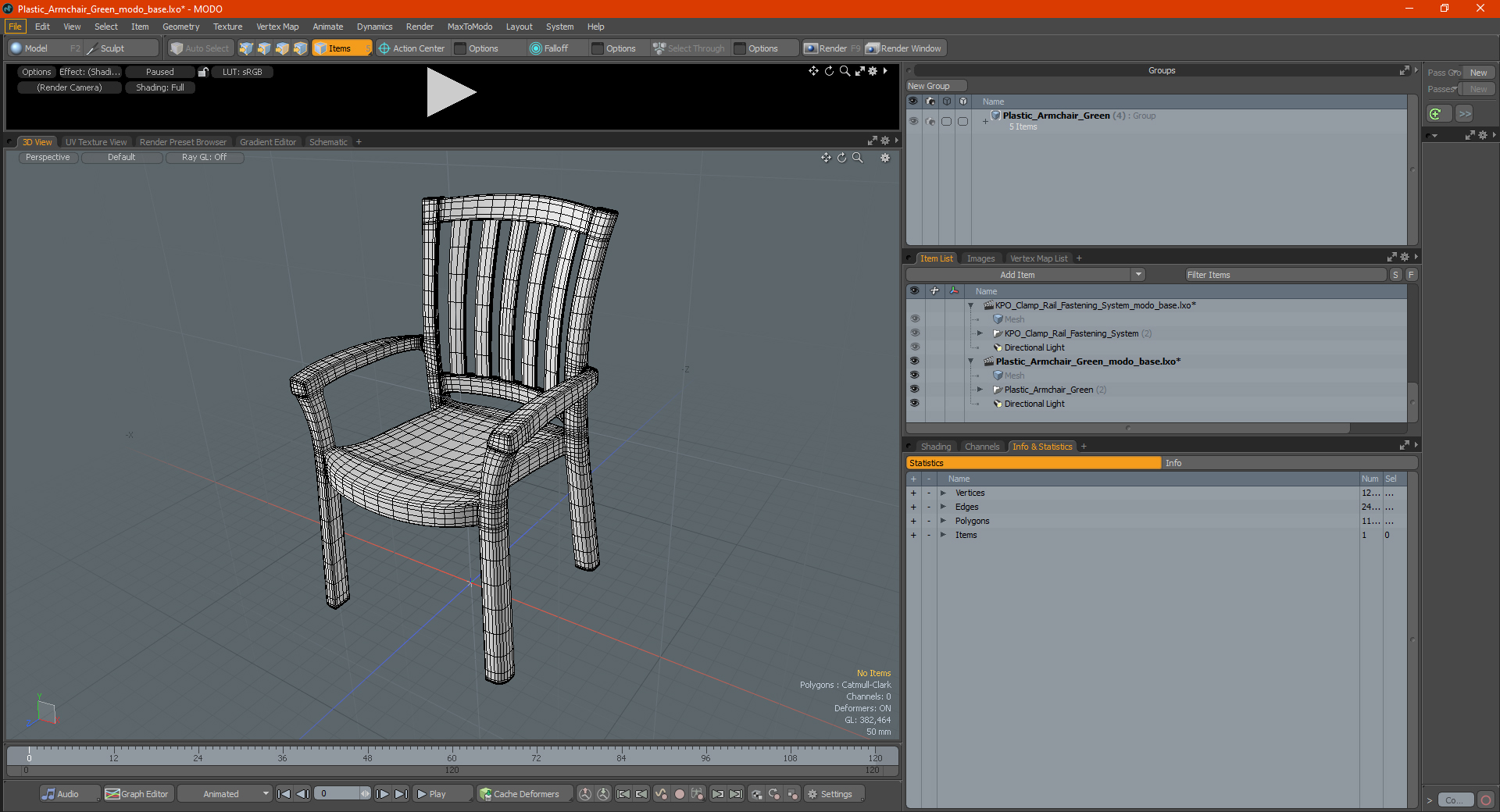Toggle visibility of Plastic_Armchair_Green item
The width and height of the screenshot is (1500, 812).
coord(914,389)
